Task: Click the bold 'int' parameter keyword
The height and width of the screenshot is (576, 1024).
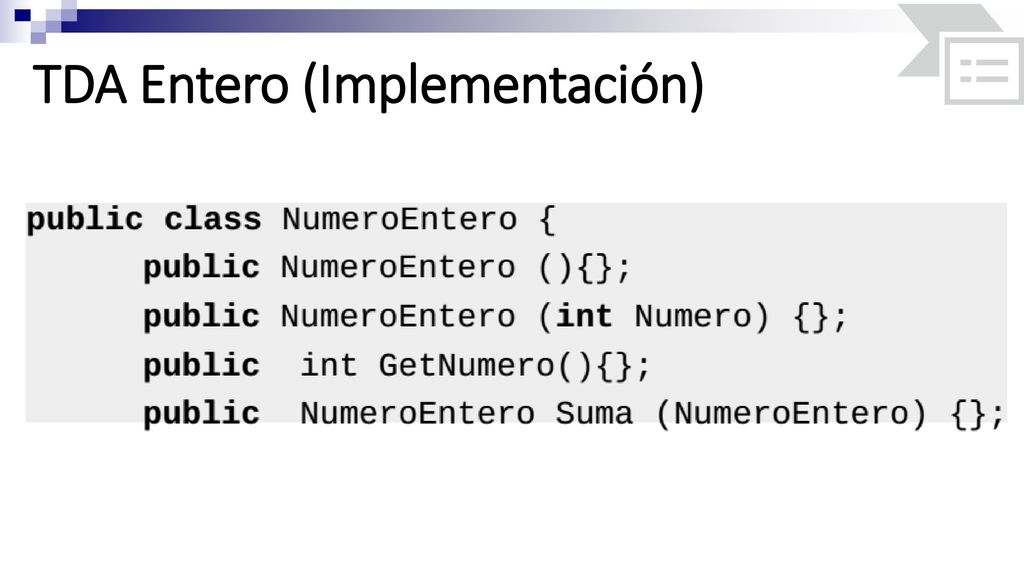Action: pyautogui.click(x=584, y=316)
